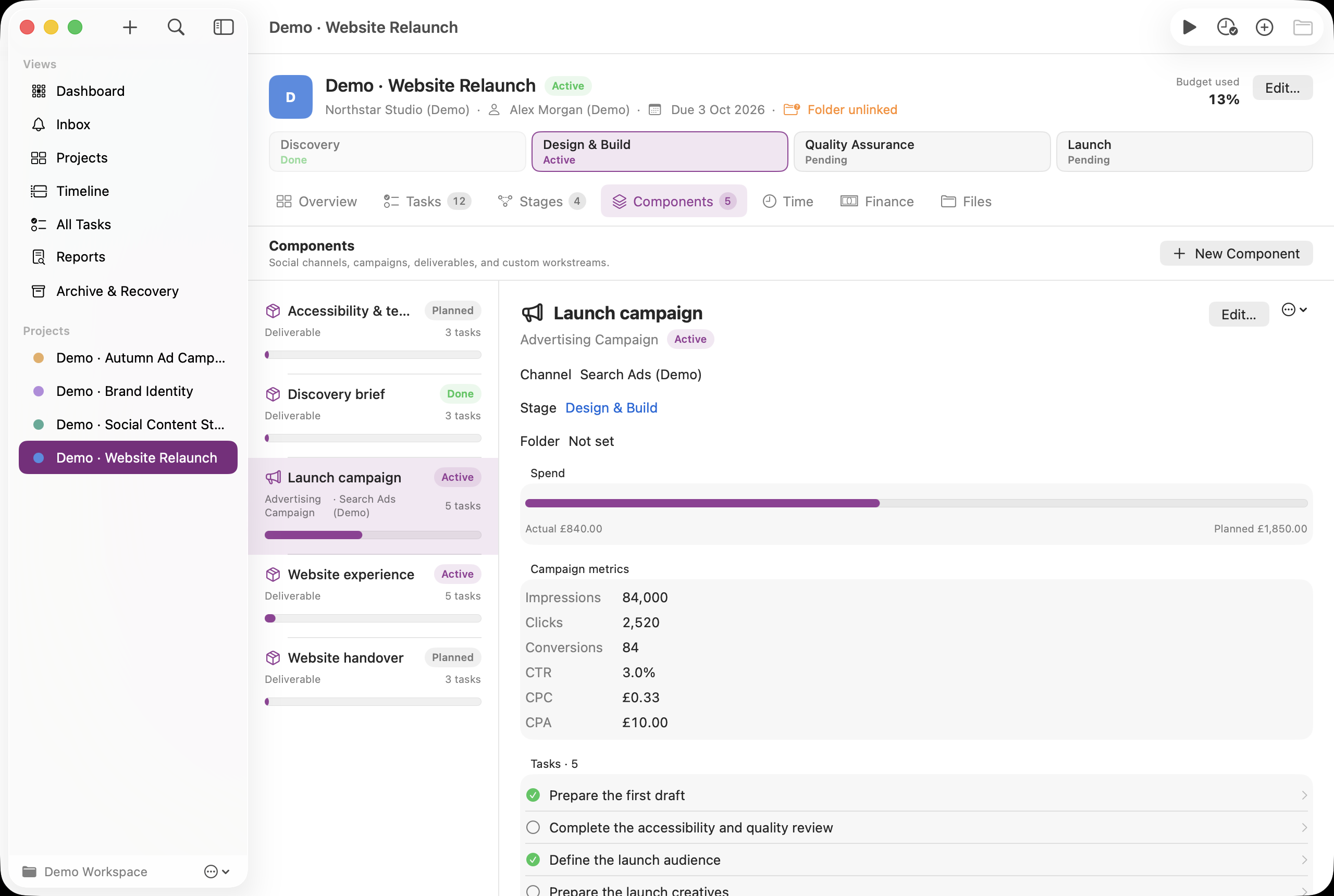Switch to the Stages tab

(x=541, y=201)
